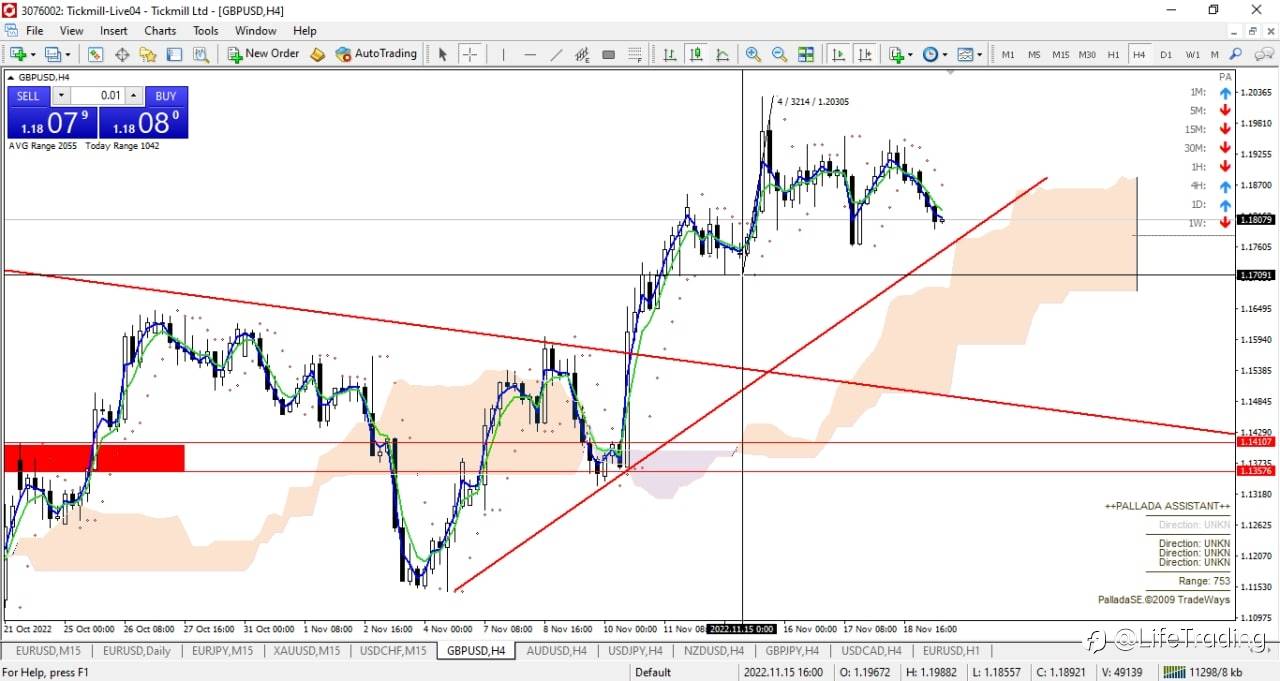1280x681 pixels.
Task: Open the Tools menu
Action: (x=206, y=31)
